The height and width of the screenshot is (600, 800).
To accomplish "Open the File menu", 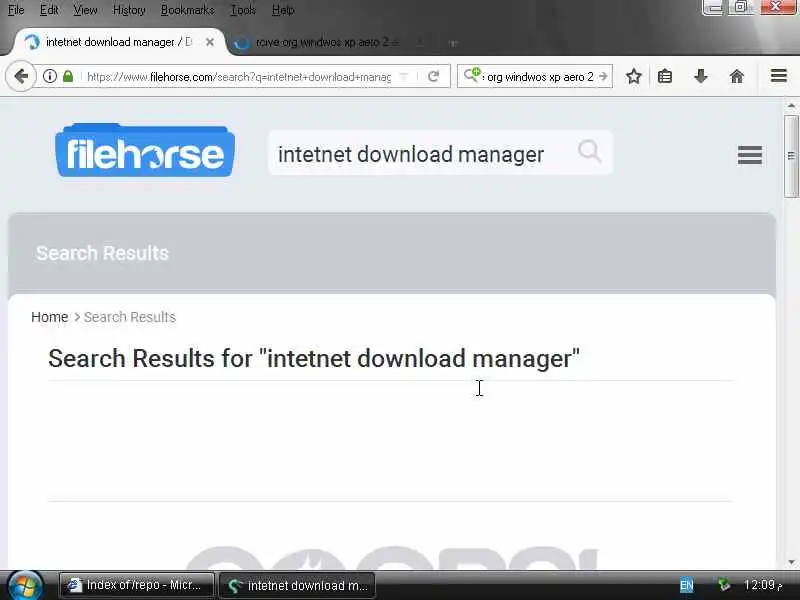I will [16, 10].
